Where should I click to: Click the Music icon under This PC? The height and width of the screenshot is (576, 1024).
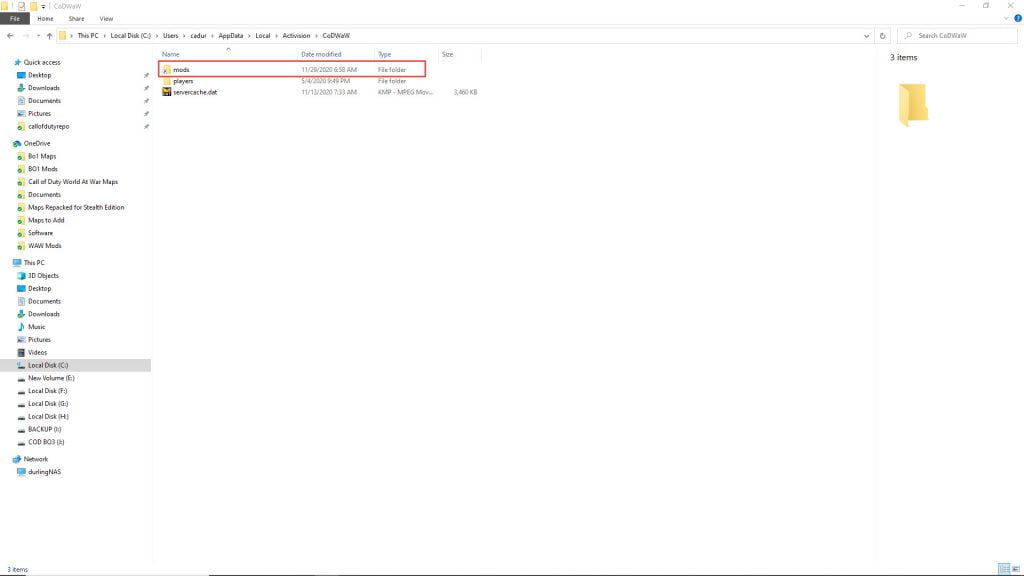(x=21, y=327)
